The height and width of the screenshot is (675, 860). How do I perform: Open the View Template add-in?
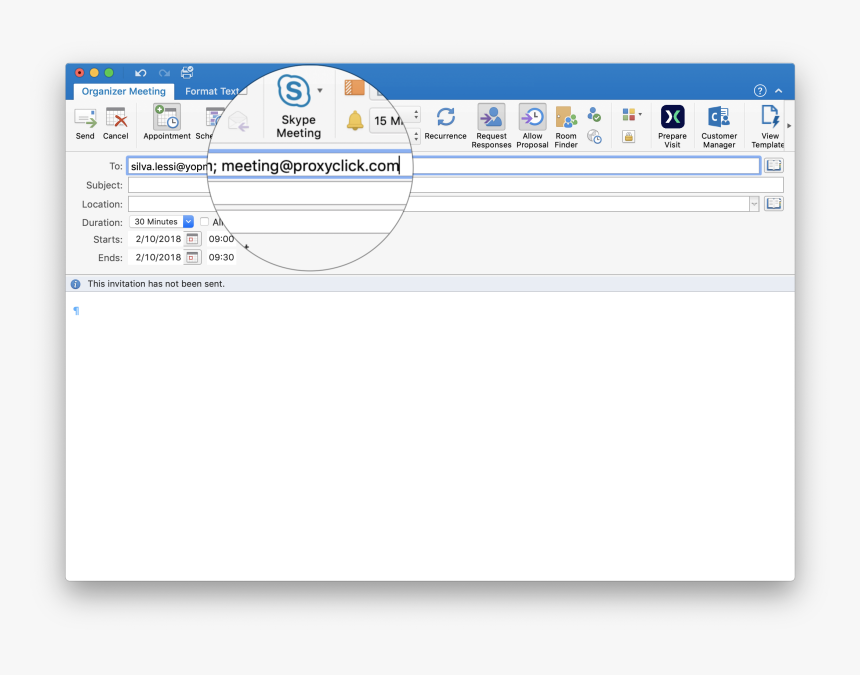click(x=768, y=127)
